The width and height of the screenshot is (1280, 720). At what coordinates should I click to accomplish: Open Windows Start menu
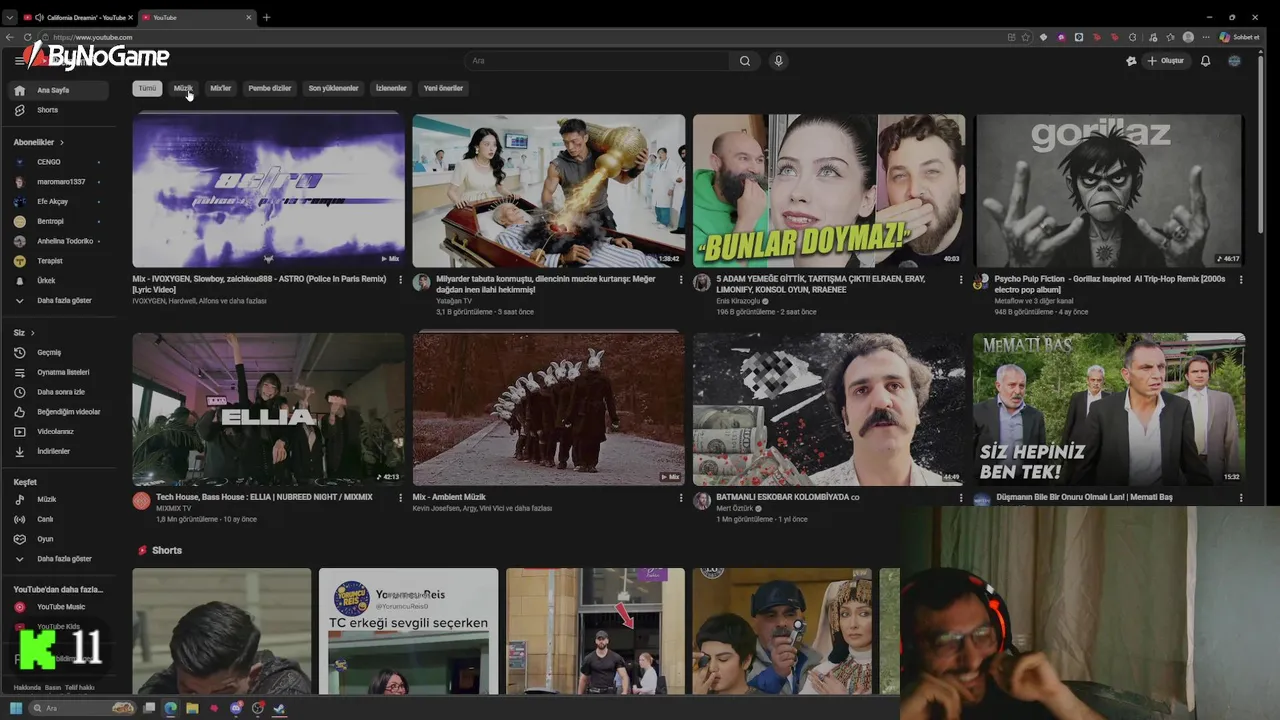pyautogui.click(x=16, y=708)
